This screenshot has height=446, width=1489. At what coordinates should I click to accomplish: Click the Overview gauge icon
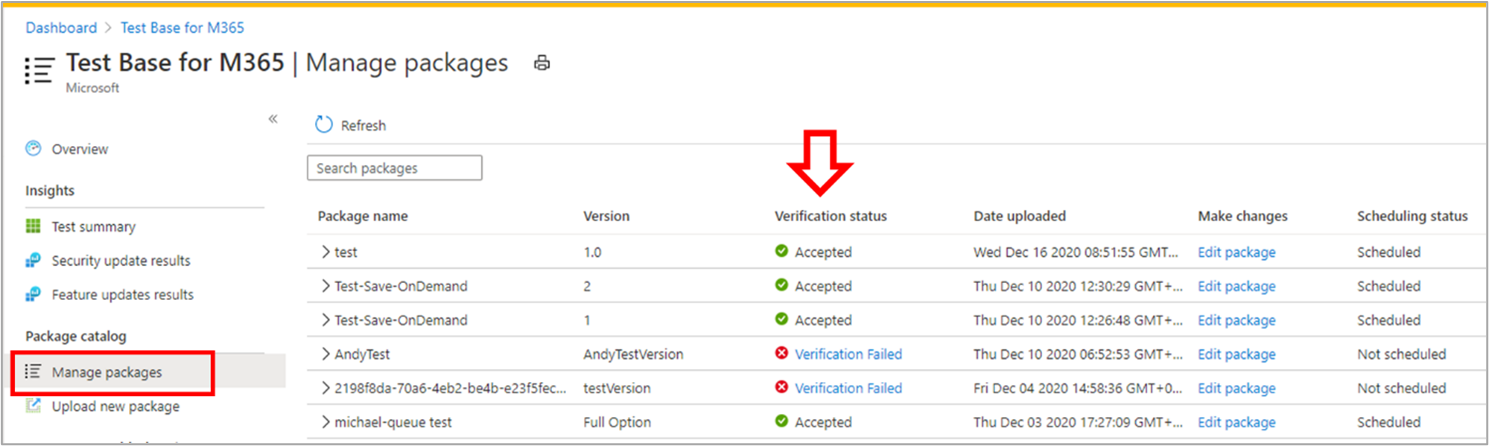pos(33,149)
